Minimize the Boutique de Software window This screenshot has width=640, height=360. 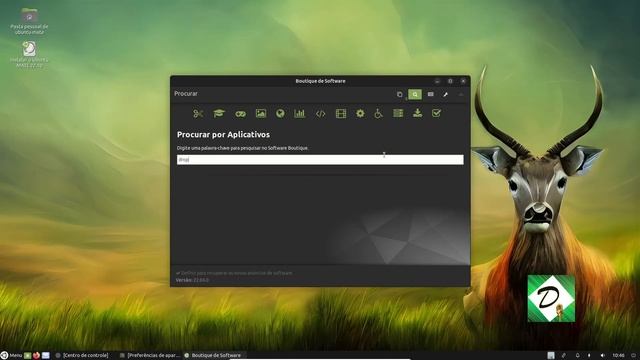point(437,81)
